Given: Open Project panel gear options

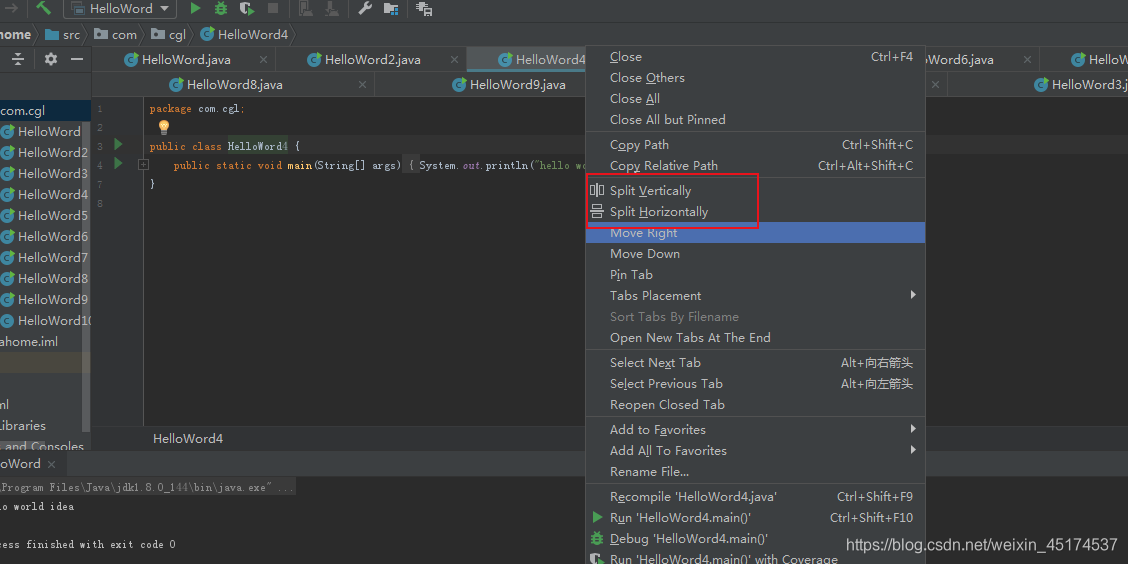Looking at the screenshot, I should (50, 59).
